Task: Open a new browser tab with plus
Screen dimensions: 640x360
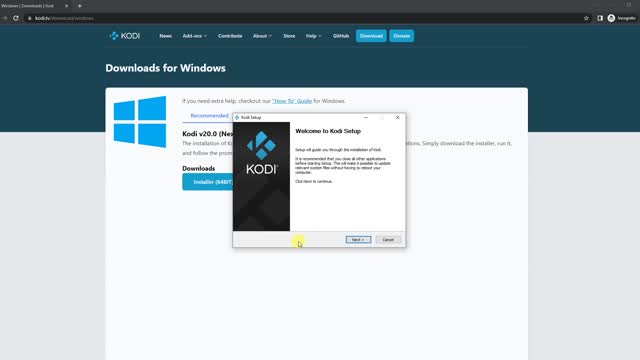Action: [x=80, y=6]
